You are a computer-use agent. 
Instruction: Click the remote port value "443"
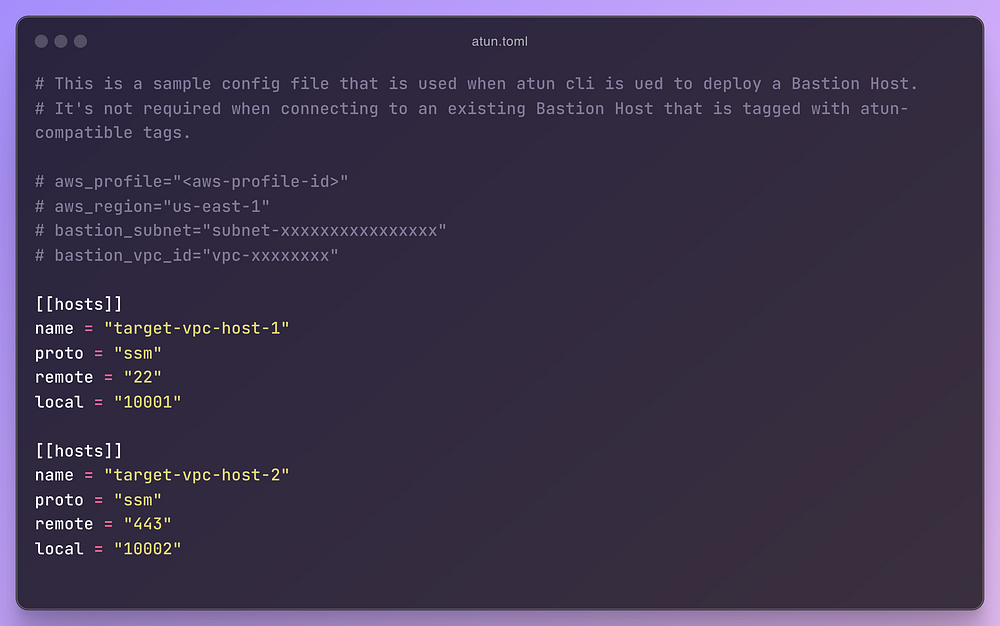[x=148, y=524]
